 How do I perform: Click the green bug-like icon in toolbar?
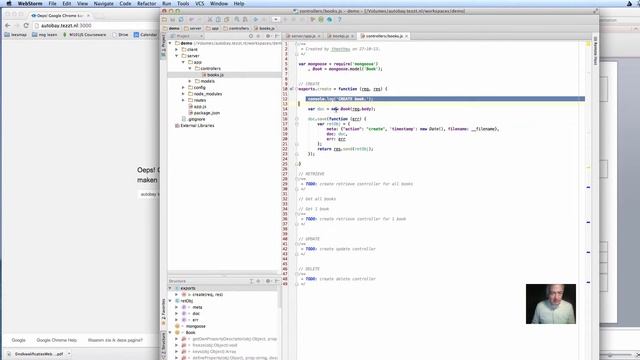321,20
